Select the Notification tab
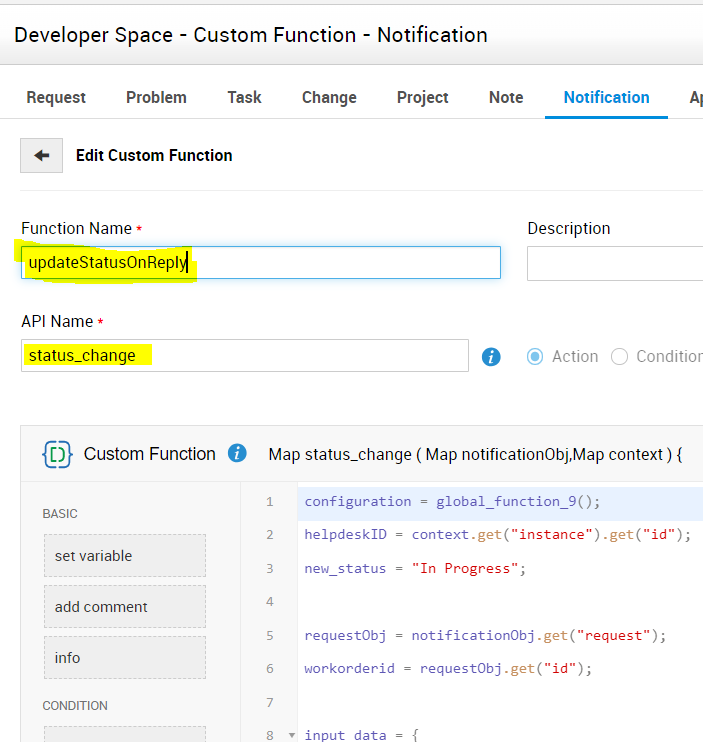Image resolution: width=703 pixels, height=742 pixels. (x=606, y=97)
